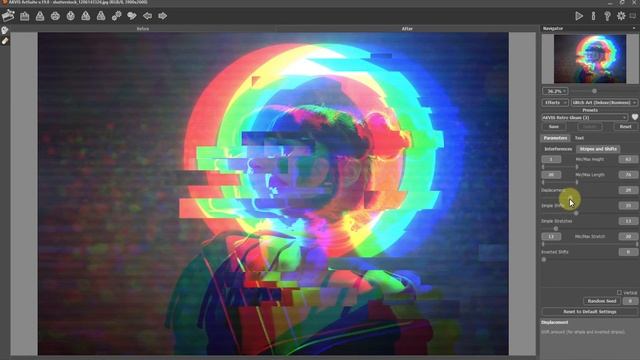This screenshot has height=360, width=640.
Task: Click the minimum height field showing 3
Action: tap(551, 159)
